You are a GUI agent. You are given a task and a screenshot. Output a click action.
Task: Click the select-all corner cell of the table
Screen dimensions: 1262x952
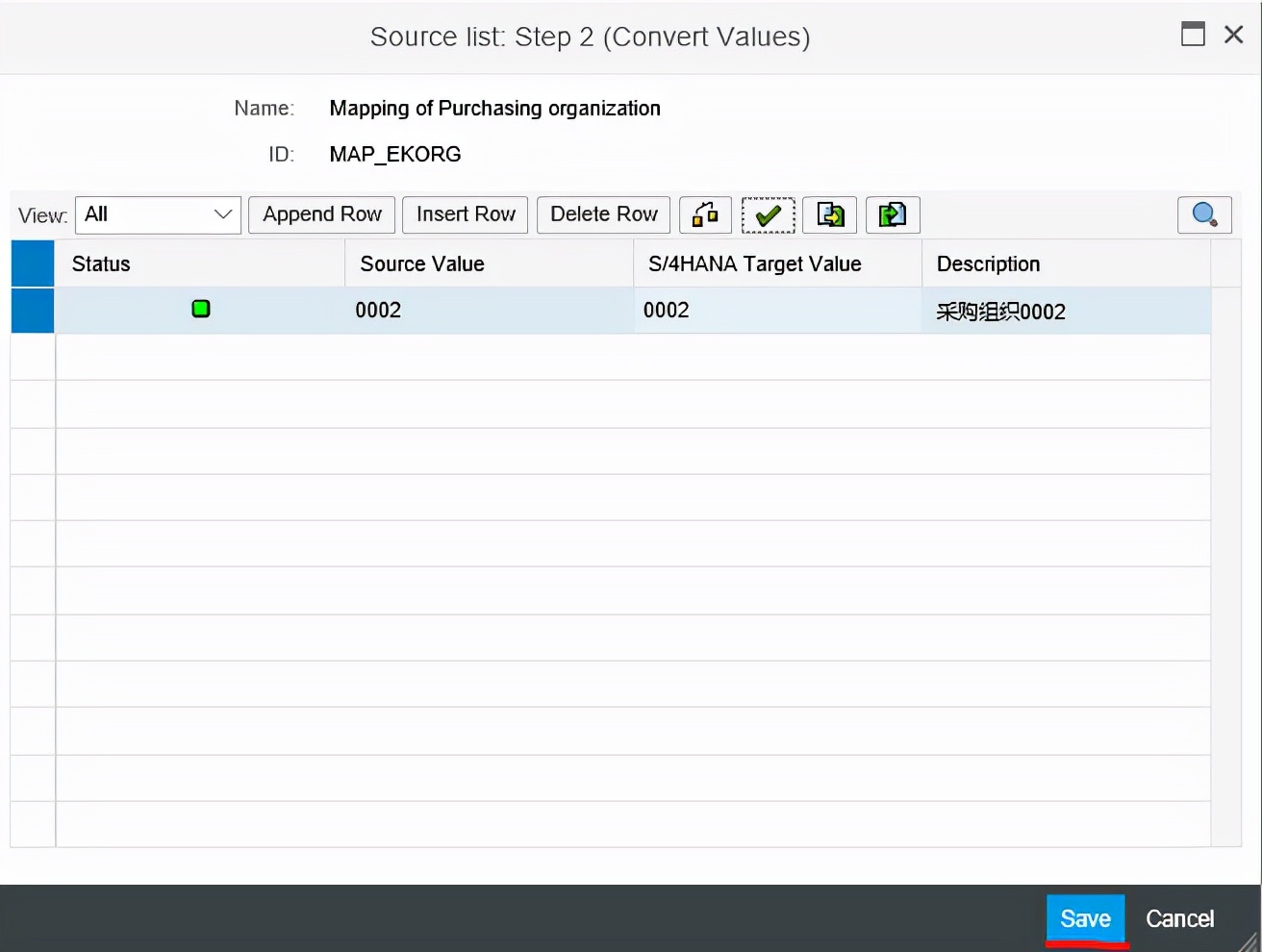tap(33, 263)
